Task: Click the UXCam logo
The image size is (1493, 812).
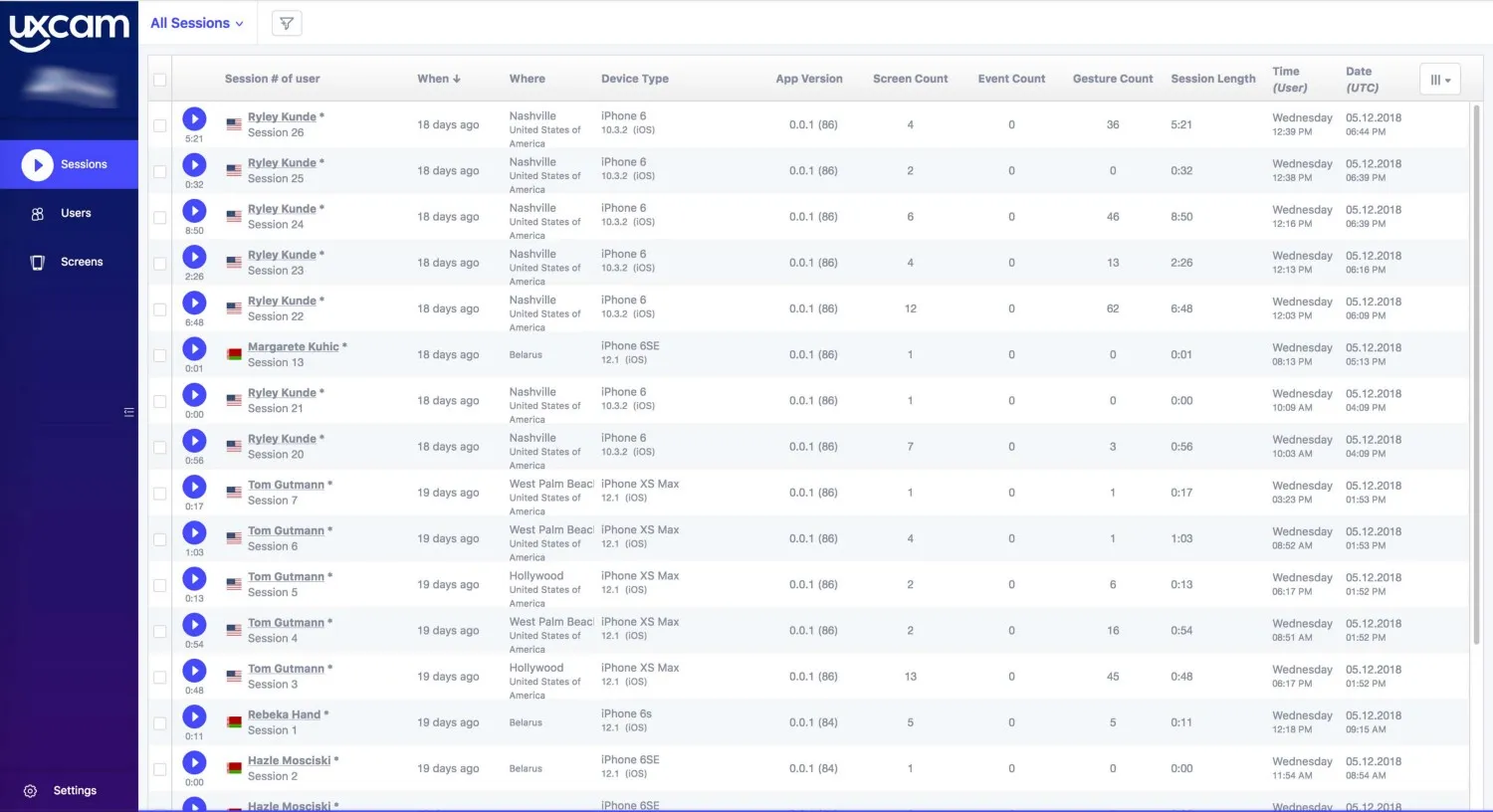Action: pyautogui.click(x=67, y=27)
